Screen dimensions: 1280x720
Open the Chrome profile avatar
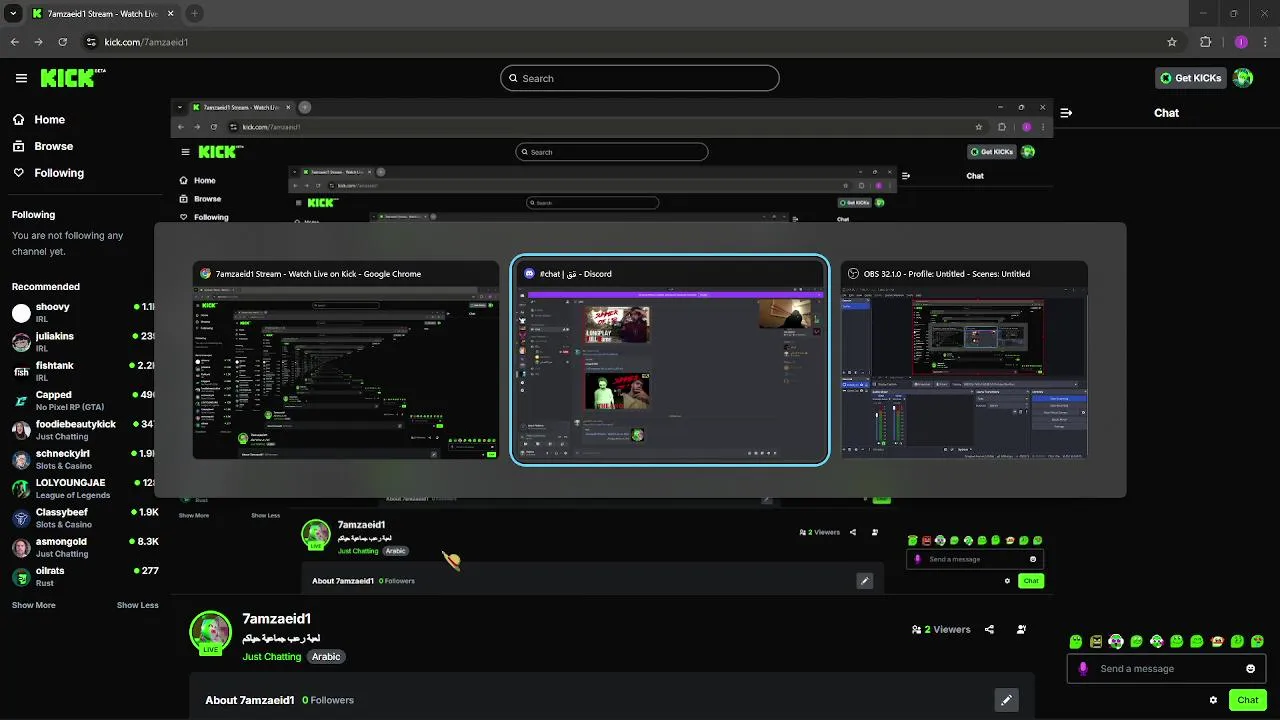point(1241,42)
